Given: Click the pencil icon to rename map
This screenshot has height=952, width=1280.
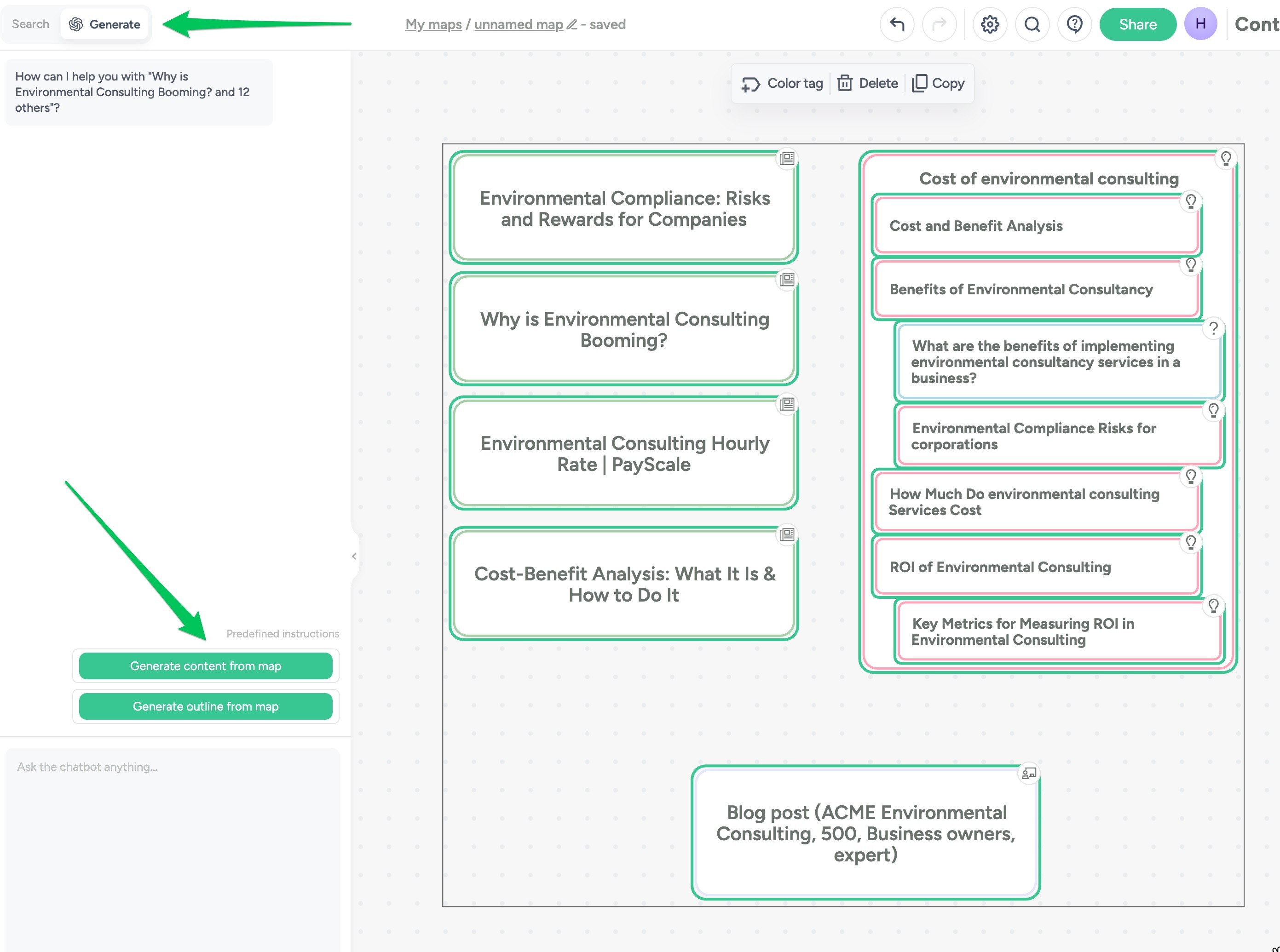Looking at the screenshot, I should pos(572,24).
